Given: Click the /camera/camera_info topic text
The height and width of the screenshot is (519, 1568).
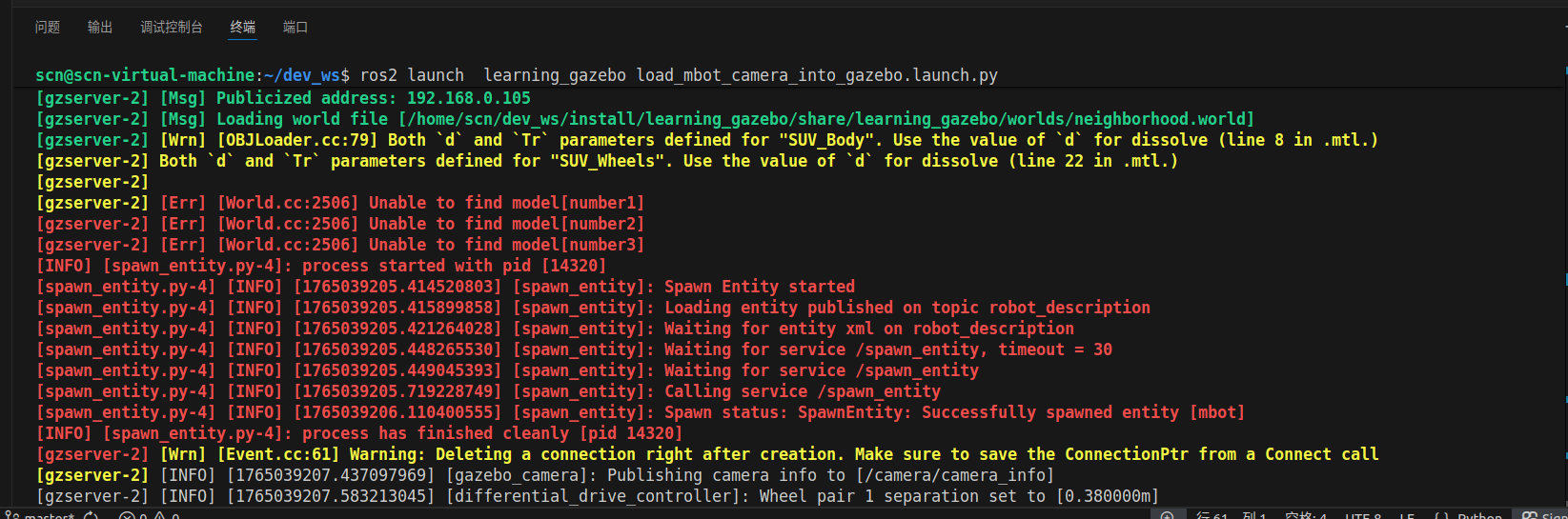Looking at the screenshot, I should (x=955, y=475).
